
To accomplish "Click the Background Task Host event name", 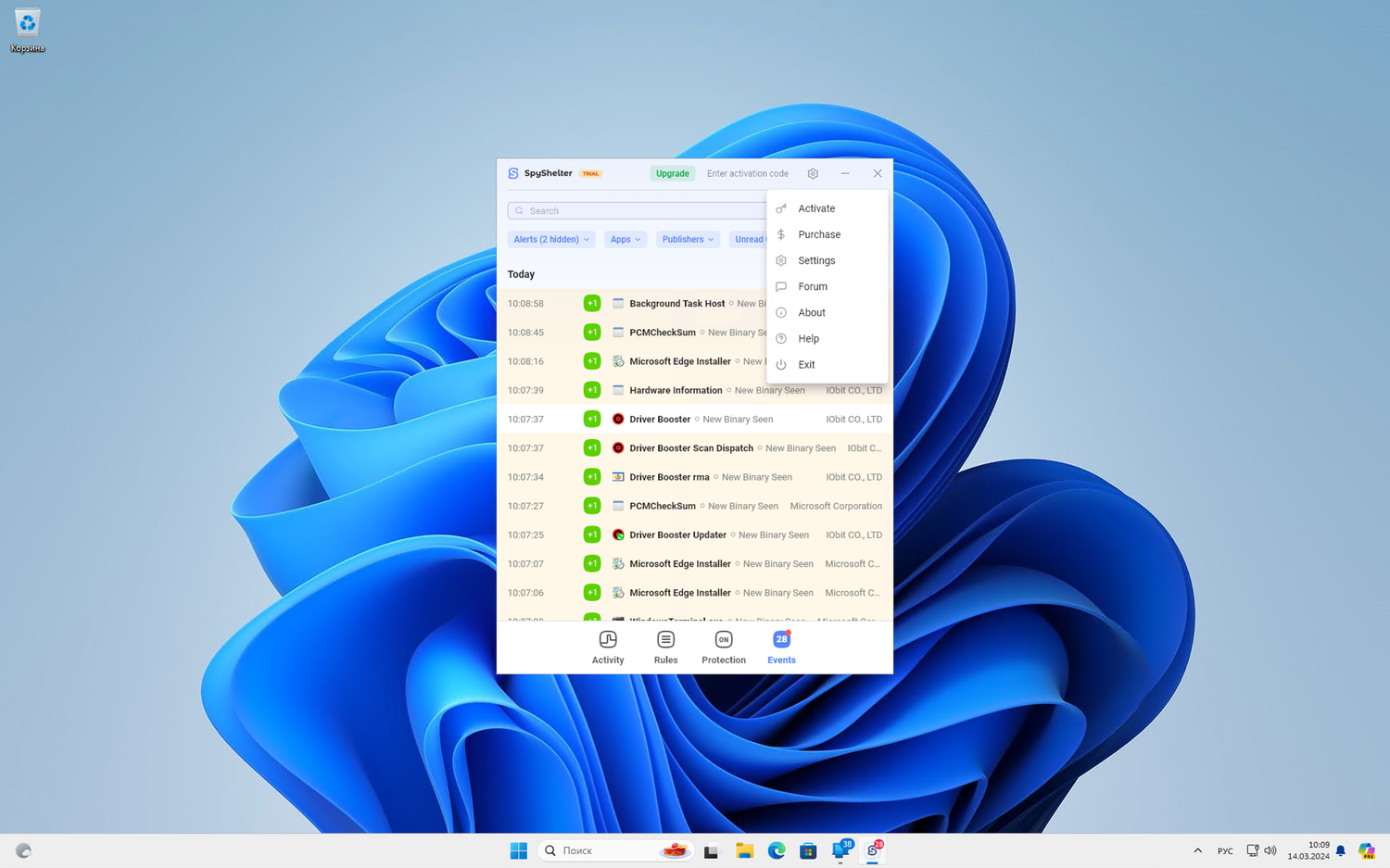I will pos(677,303).
